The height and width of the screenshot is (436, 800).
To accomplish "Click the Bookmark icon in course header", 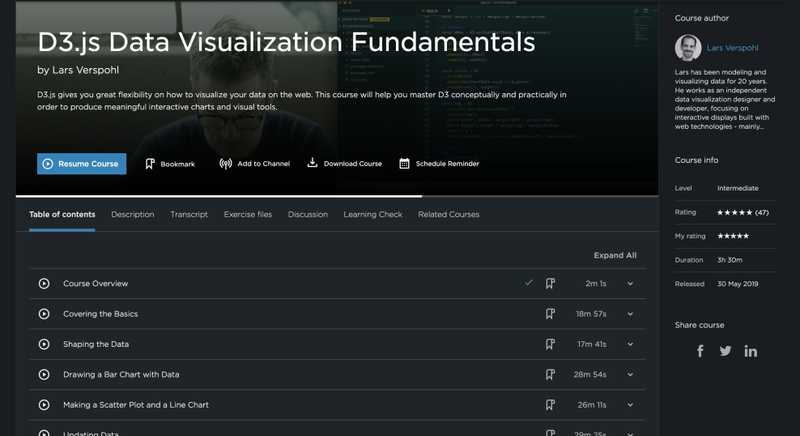I will 150,164.
